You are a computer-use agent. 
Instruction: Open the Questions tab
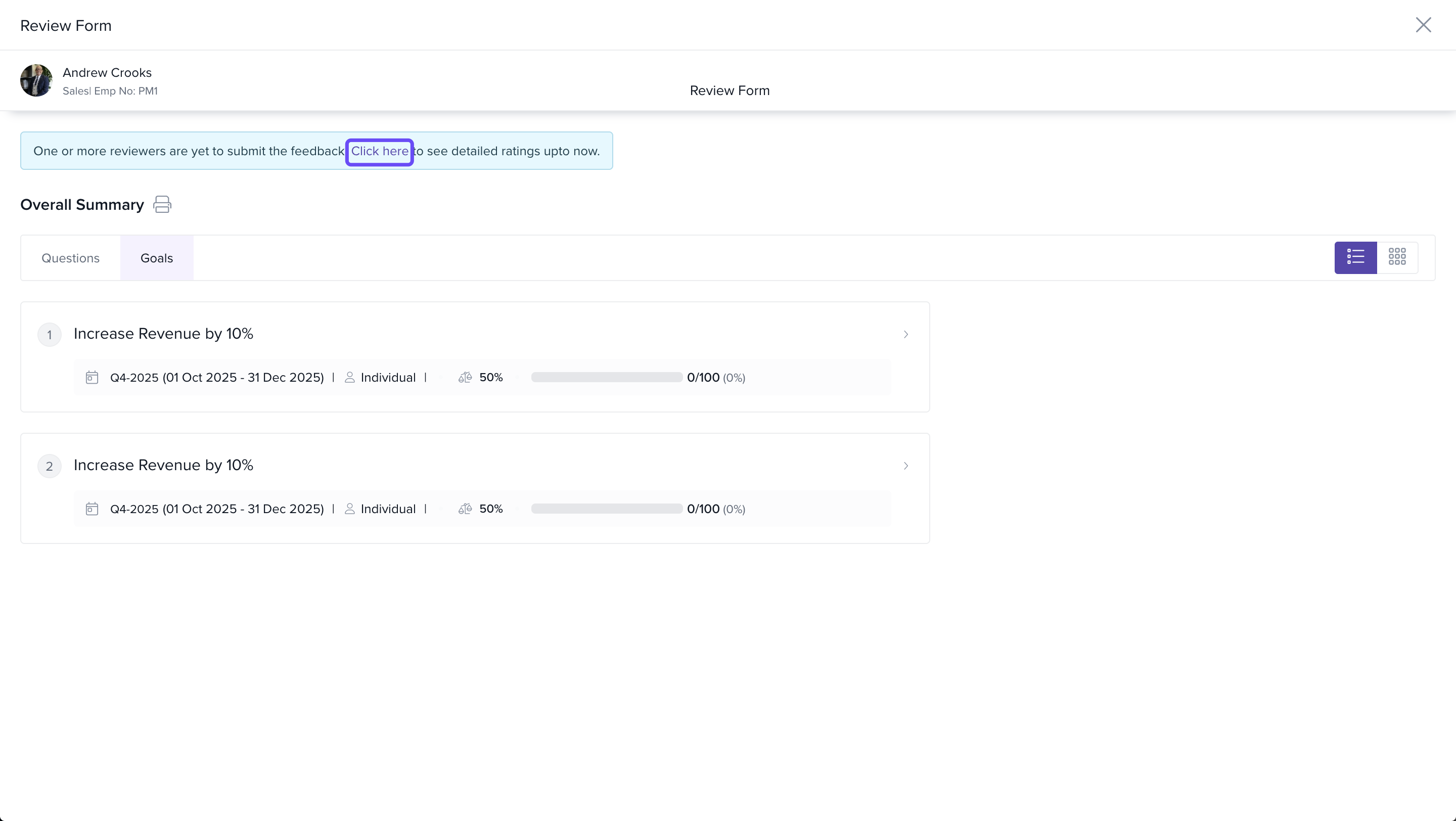pyautogui.click(x=71, y=258)
